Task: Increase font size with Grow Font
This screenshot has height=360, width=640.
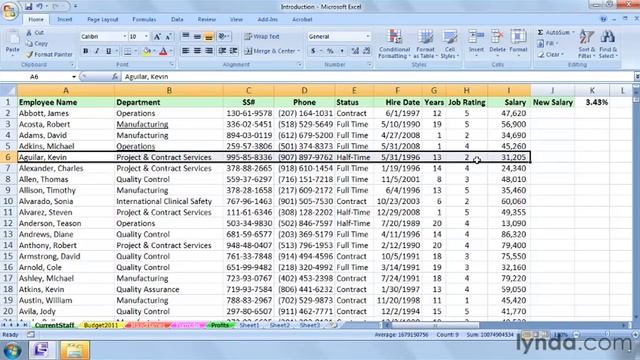Action: [x=157, y=37]
